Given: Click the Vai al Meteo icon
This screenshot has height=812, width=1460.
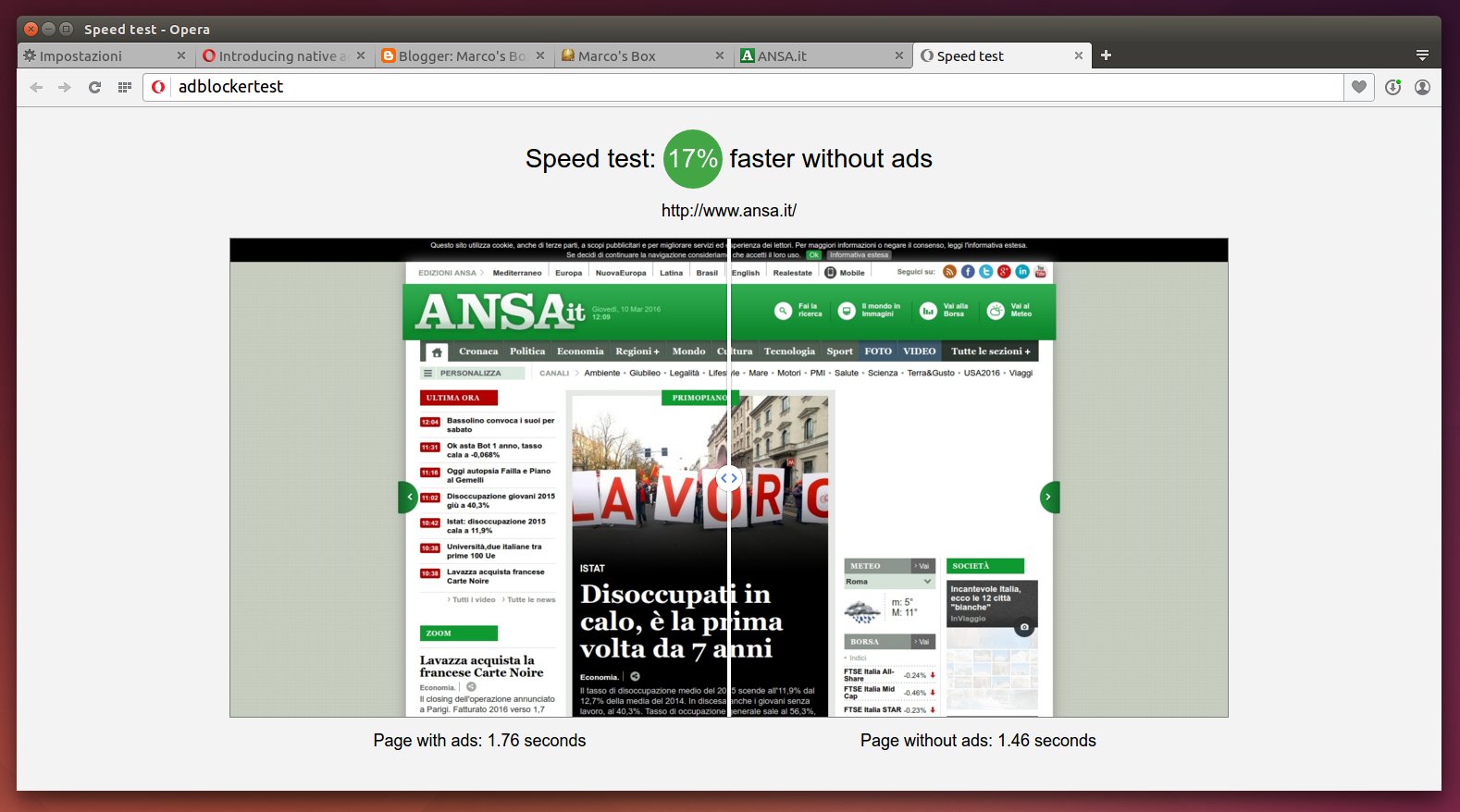Looking at the screenshot, I should (x=996, y=311).
